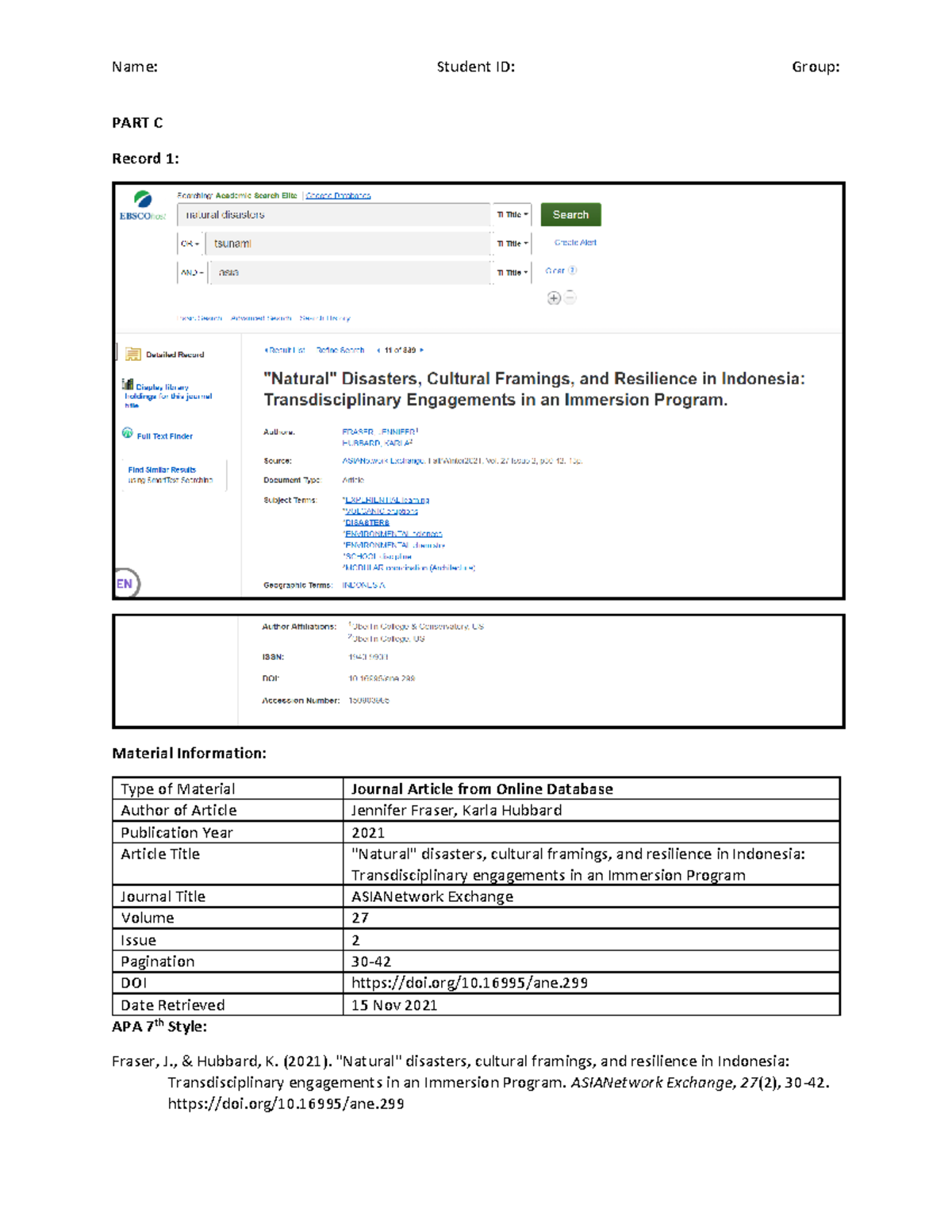952x1232 pixels.
Task: Open the Detailed Record view icon
Action: tap(133, 353)
